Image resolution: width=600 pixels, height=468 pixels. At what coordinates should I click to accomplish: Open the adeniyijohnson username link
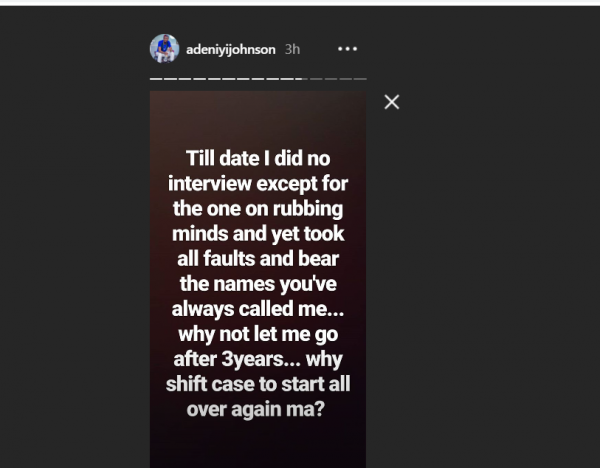(x=231, y=49)
